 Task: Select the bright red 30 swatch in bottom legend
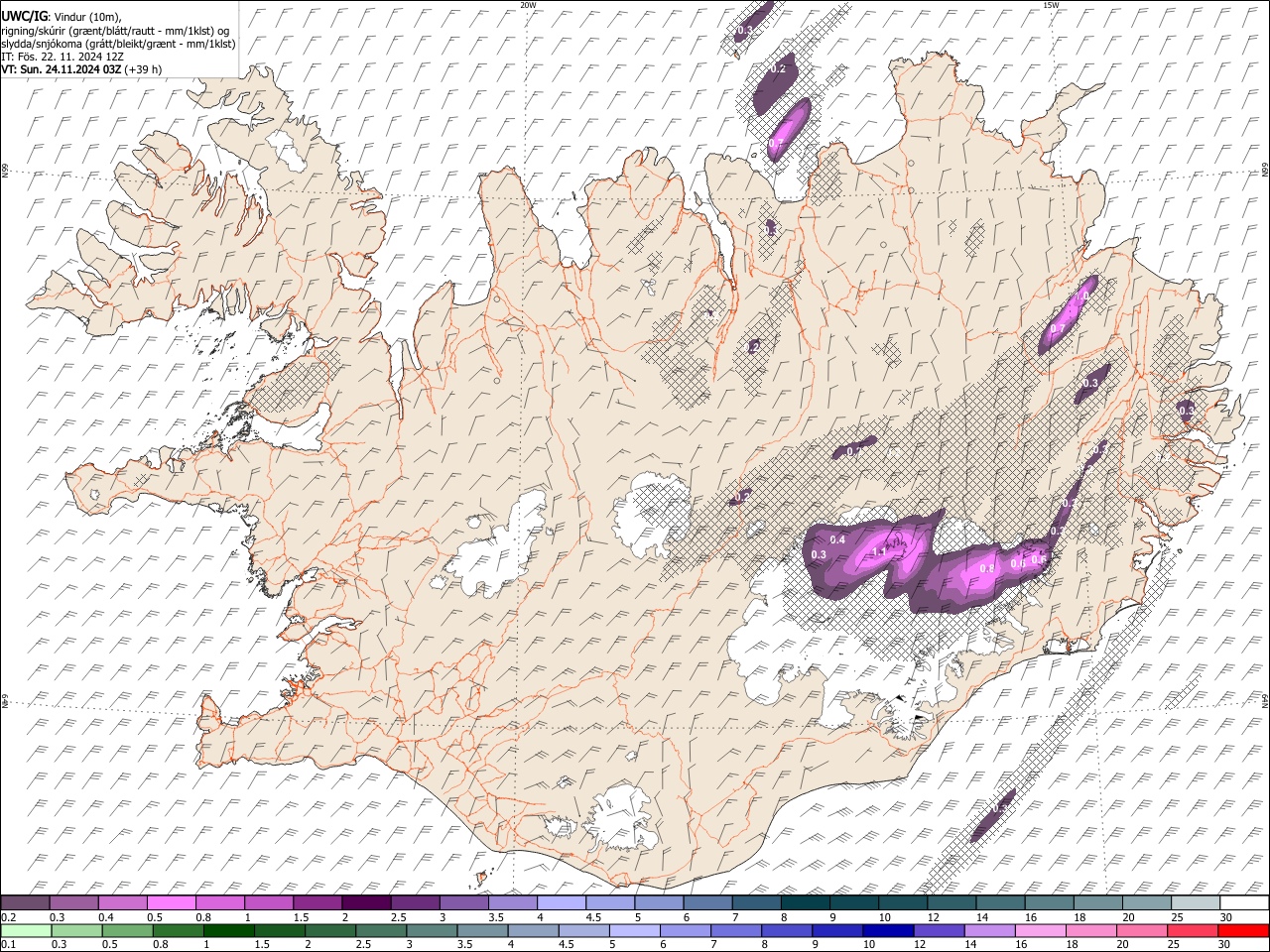pos(1243,930)
